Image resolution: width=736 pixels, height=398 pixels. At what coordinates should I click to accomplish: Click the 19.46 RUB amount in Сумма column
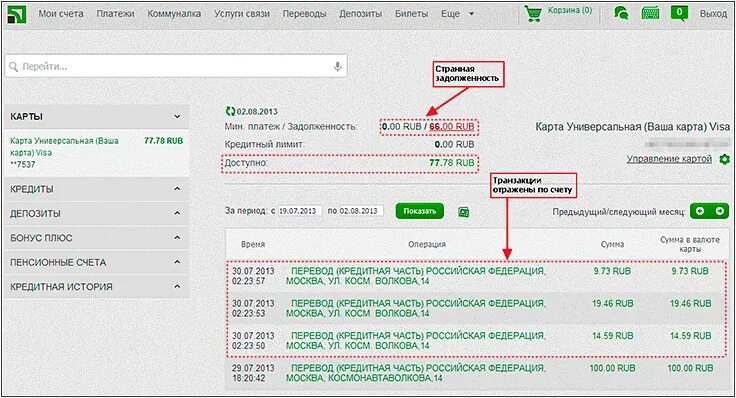tap(613, 304)
